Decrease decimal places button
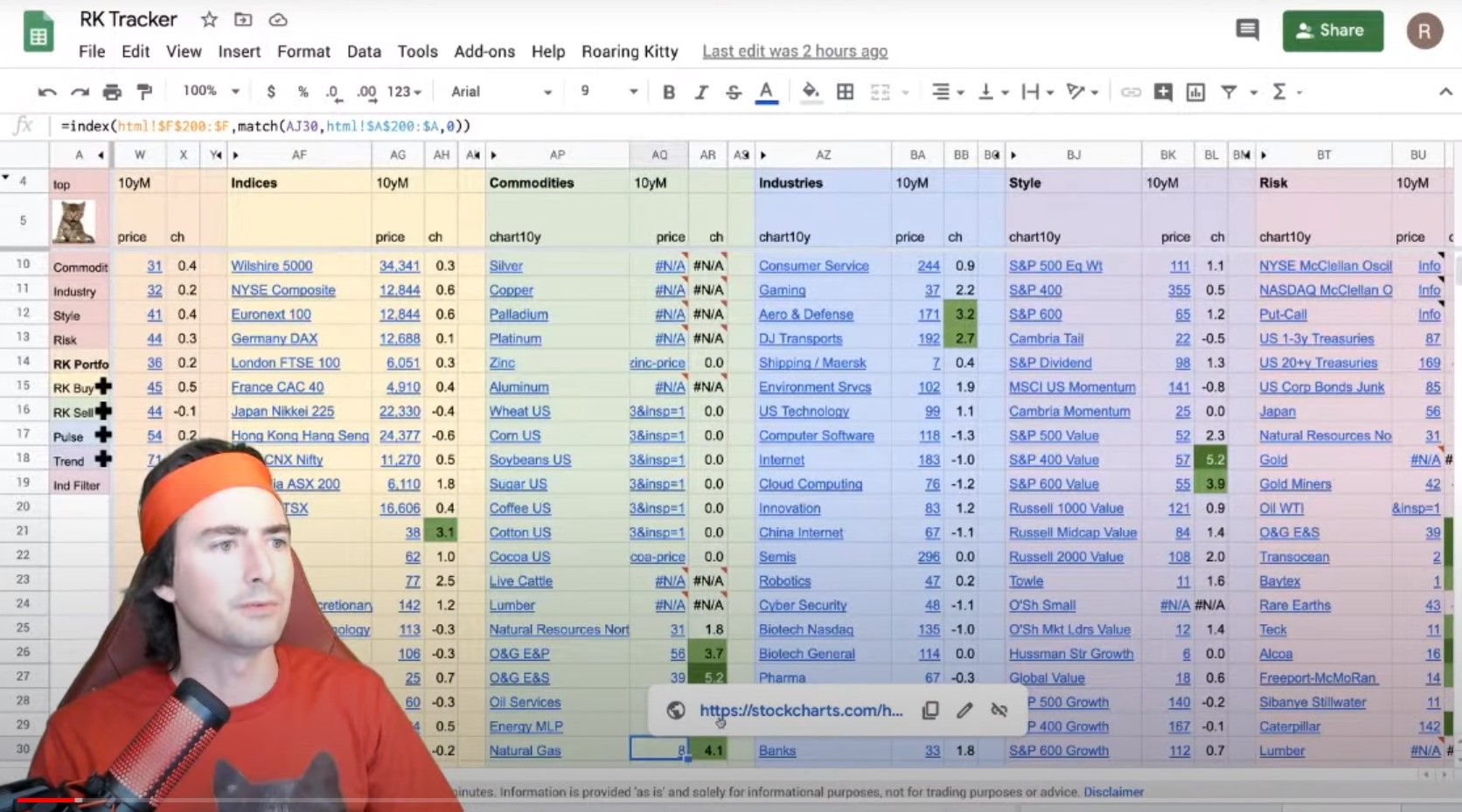Image resolution: width=1462 pixels, height=812 pixels. tap(332, 92)
